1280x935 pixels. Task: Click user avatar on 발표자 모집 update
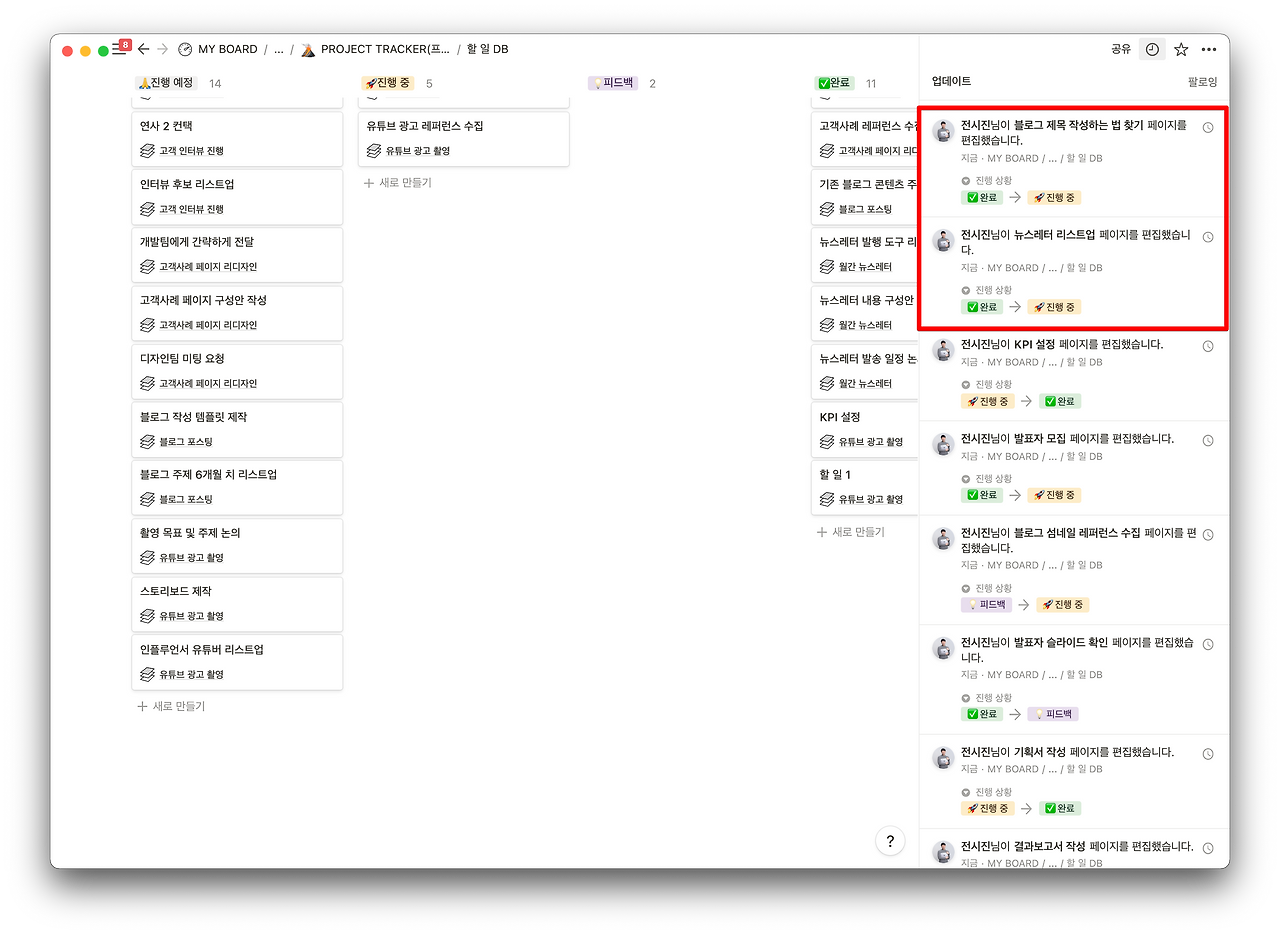[943, 444]
